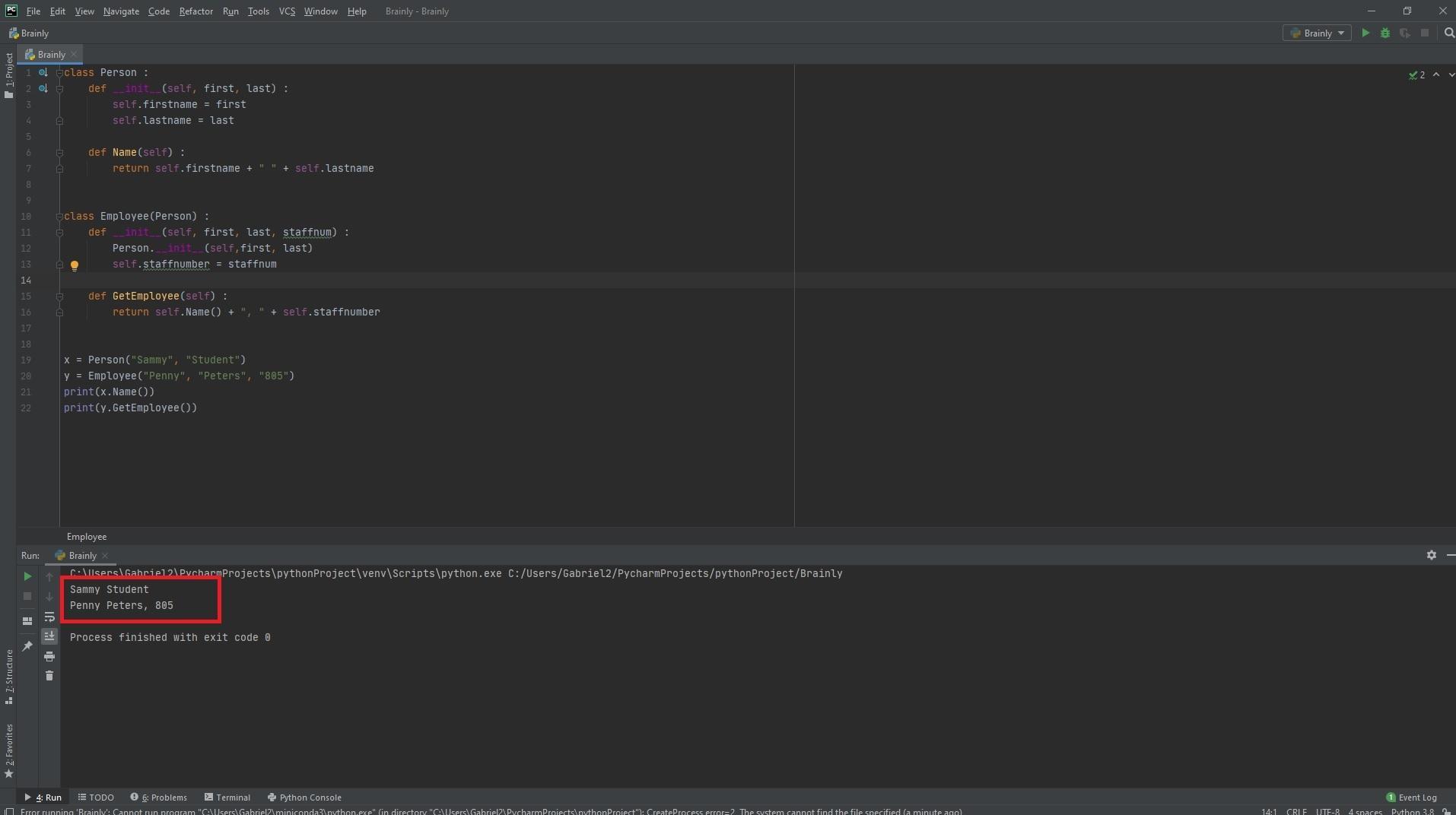Image resolution: width=1456 pixels, height=815 pixels.
Task: Print the run console output
Action: [x=49, y=656]
